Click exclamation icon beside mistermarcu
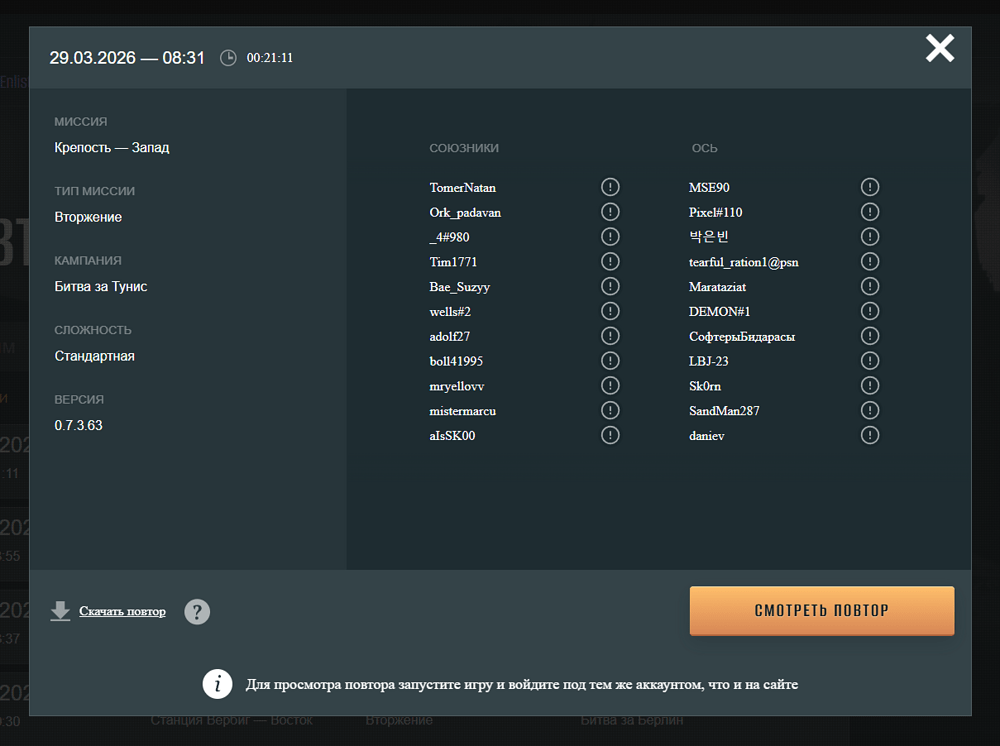This screenshot has width=1000, height=746. (x=610, y=410)
